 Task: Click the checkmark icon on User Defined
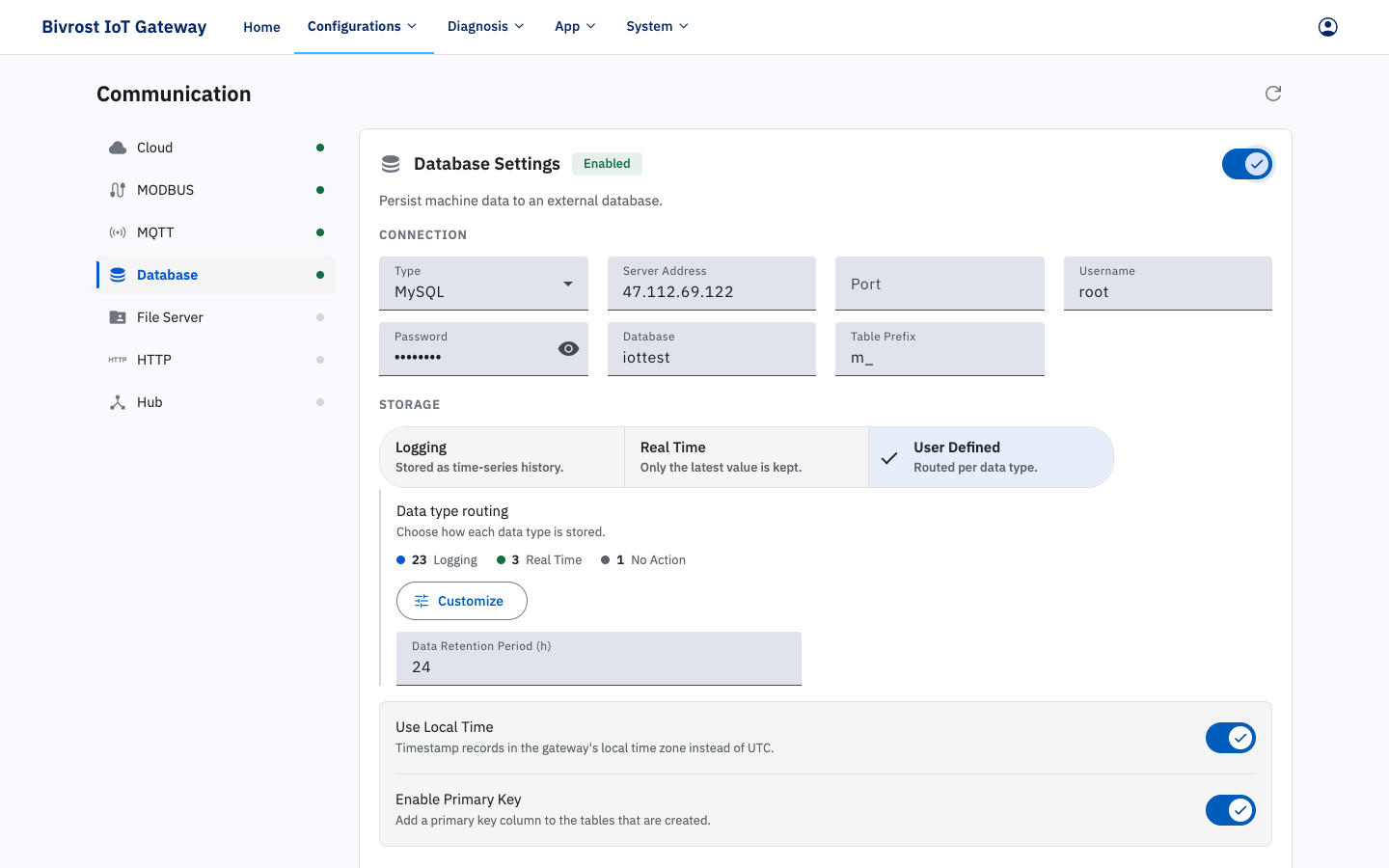point(889,457)
